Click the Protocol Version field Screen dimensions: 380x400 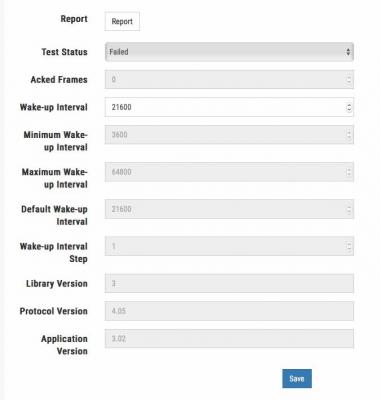click(x=229, y=311)
